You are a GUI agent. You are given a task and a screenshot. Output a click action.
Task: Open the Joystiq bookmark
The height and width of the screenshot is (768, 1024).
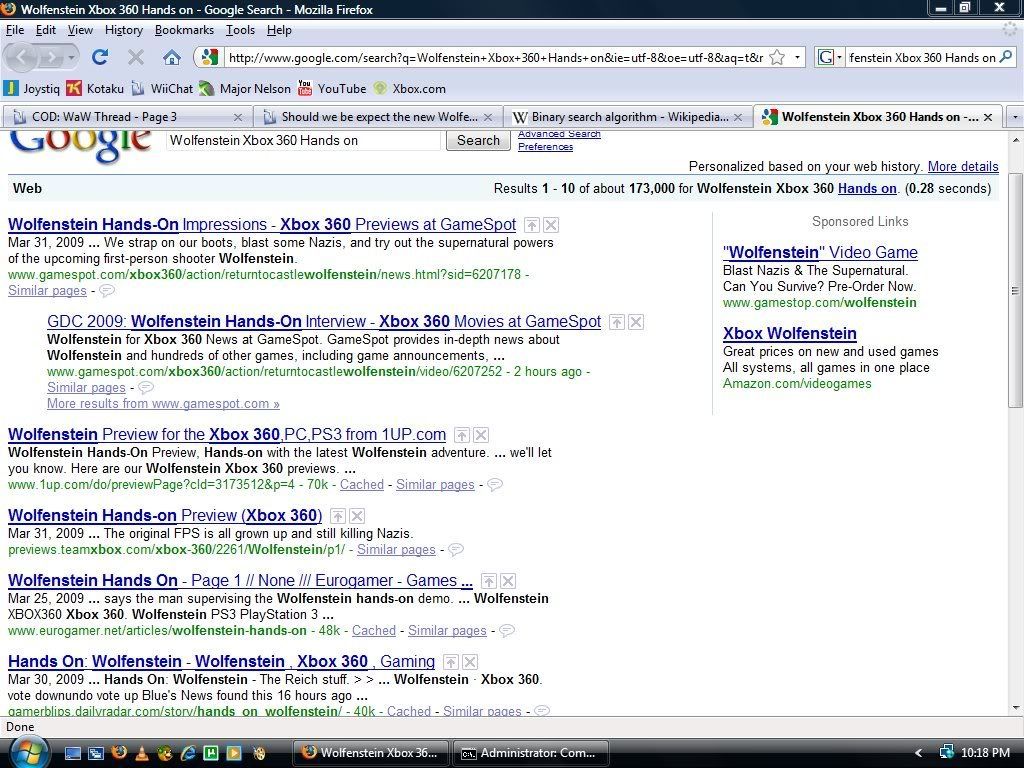pos(32,88)
